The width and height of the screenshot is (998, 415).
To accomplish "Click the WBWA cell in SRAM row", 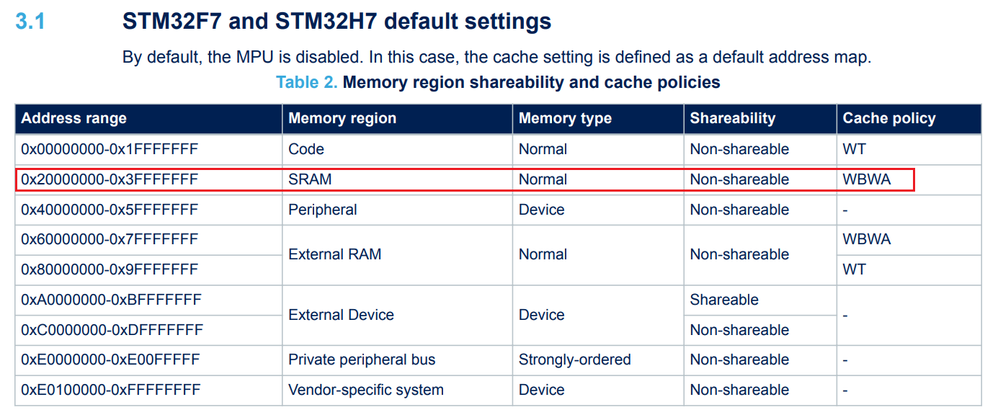I will tap(866, 180).
